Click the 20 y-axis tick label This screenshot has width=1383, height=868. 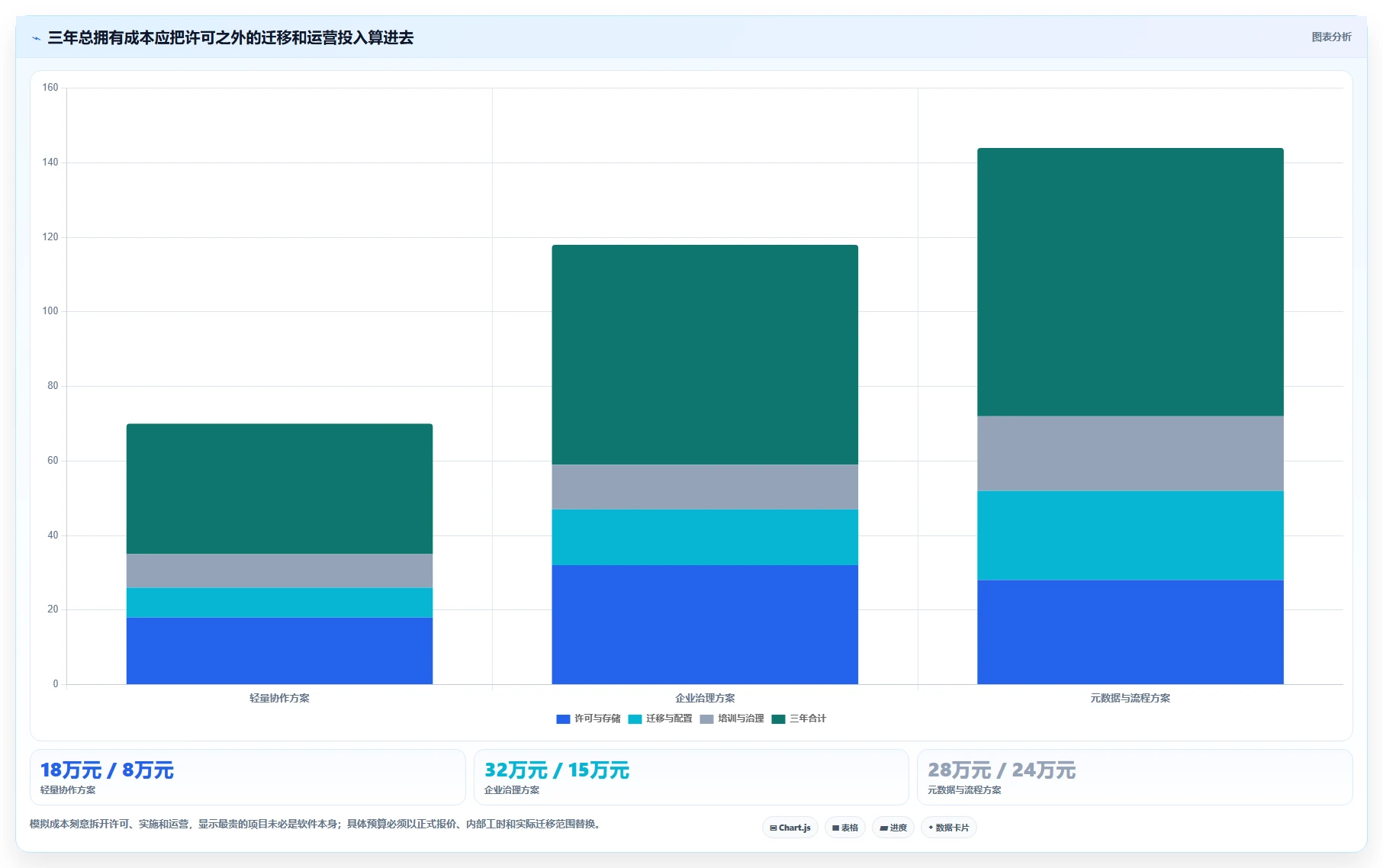53,609
